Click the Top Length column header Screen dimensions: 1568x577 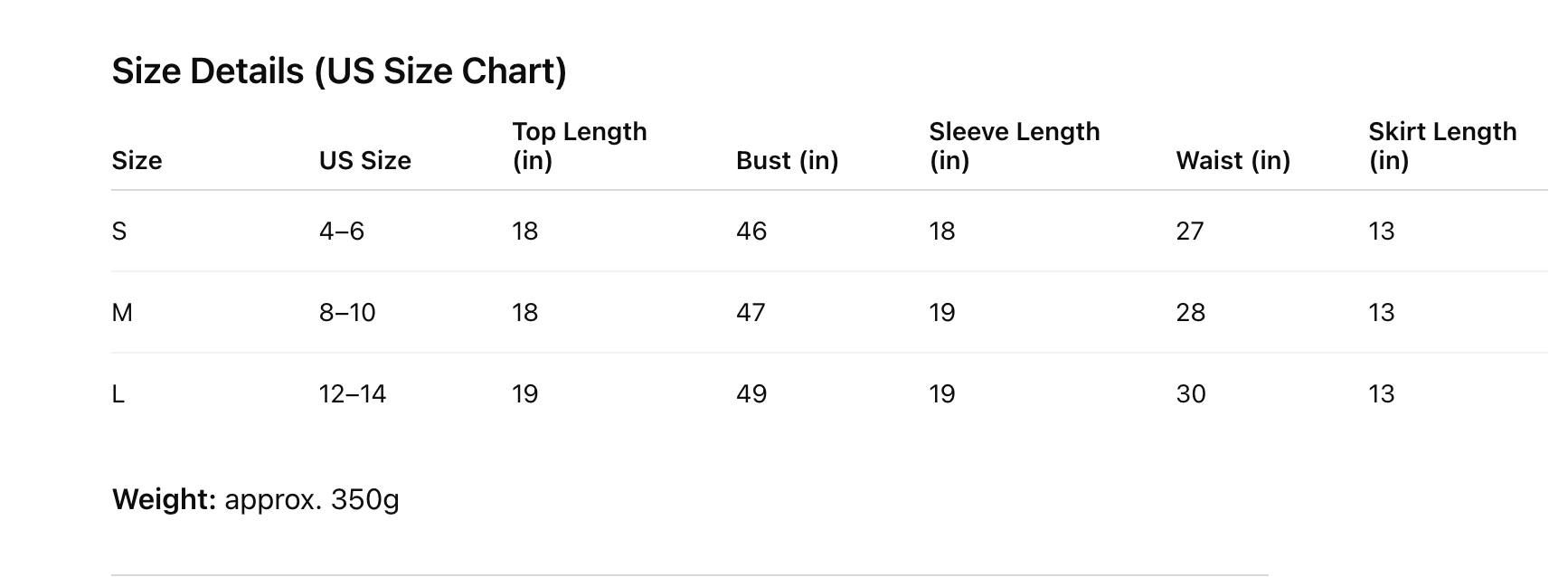579,146
